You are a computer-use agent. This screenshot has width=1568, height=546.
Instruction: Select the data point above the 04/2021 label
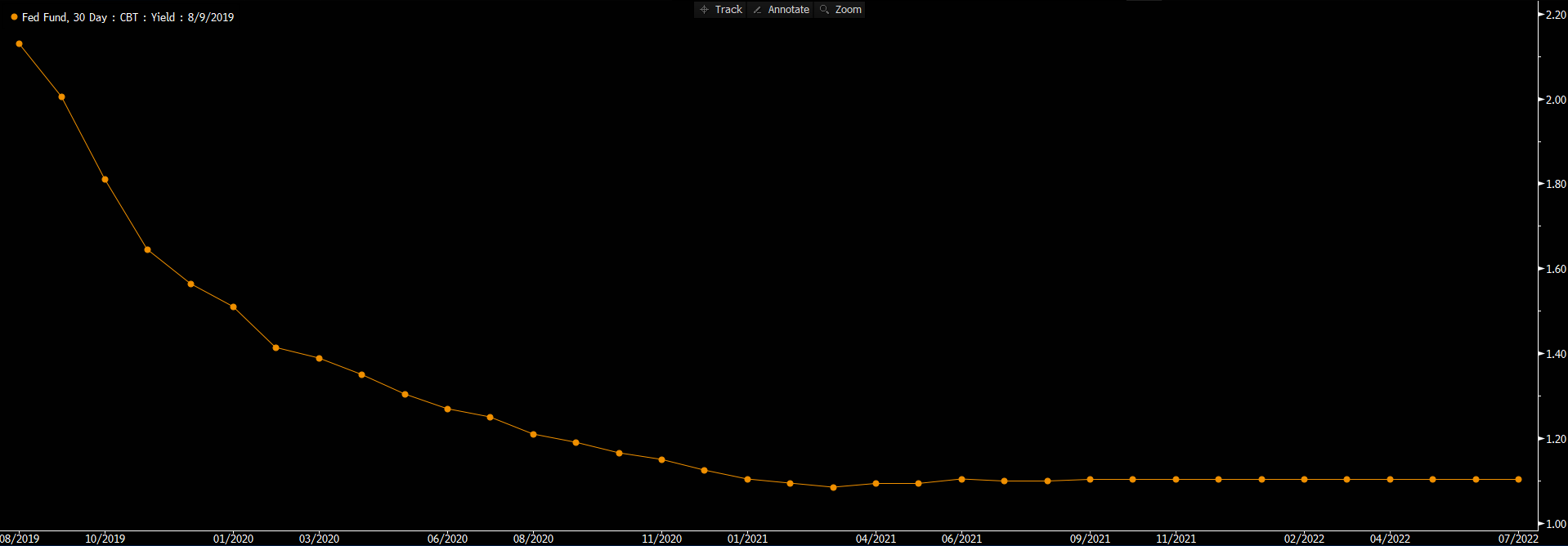pos(876,484)
